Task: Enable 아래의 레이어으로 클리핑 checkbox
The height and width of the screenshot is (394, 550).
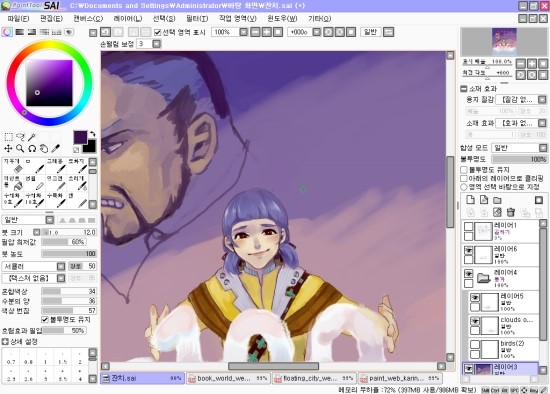Action: tap(464, 179)
